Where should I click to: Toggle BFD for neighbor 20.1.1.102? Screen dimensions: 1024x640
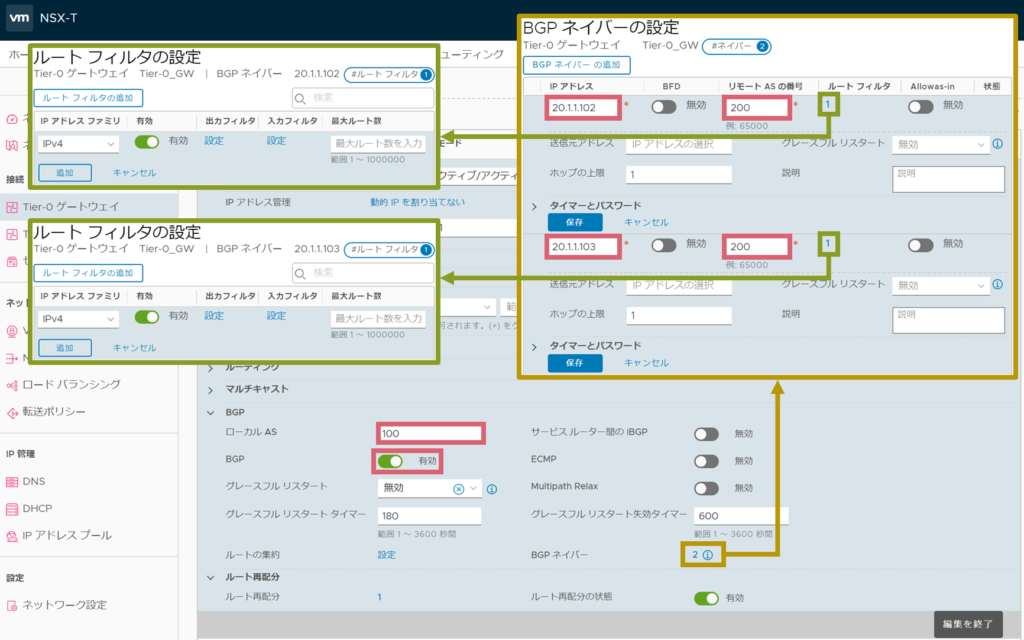[664, 107]
